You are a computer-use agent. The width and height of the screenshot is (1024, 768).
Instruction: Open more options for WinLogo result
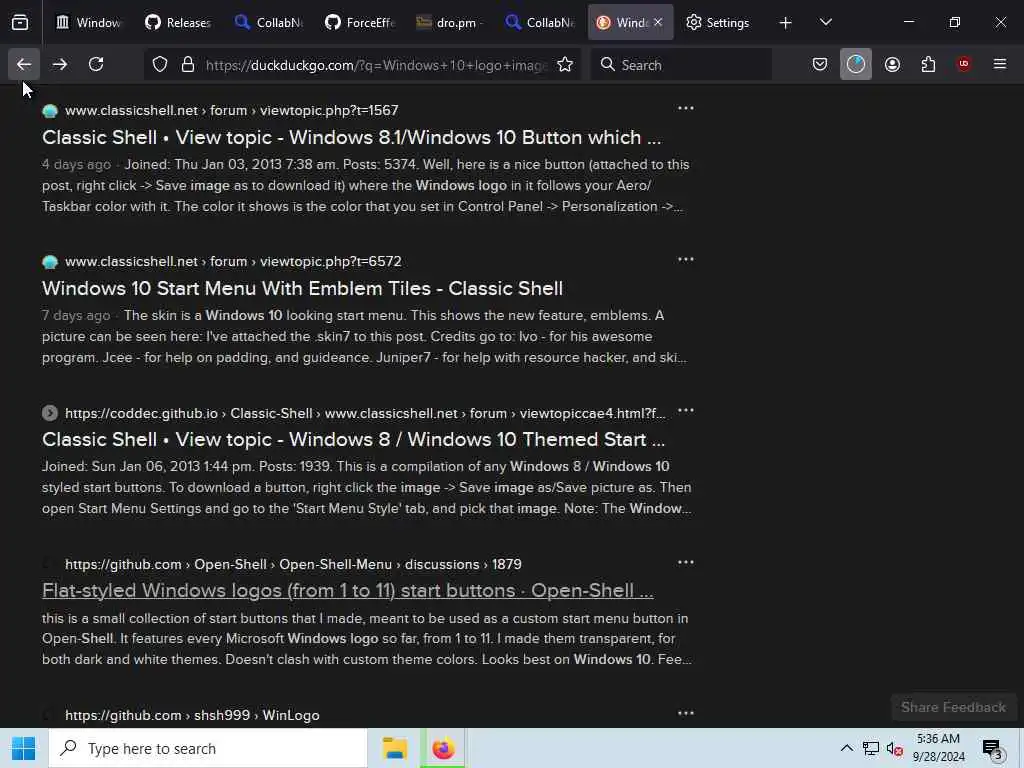click(x=686, y=713)
